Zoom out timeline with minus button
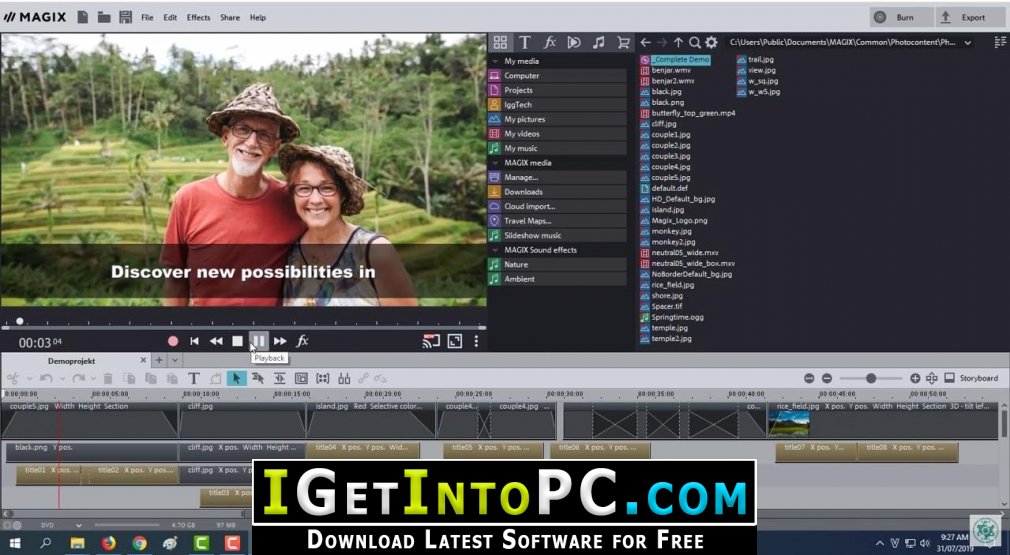 tap(826, 379)
